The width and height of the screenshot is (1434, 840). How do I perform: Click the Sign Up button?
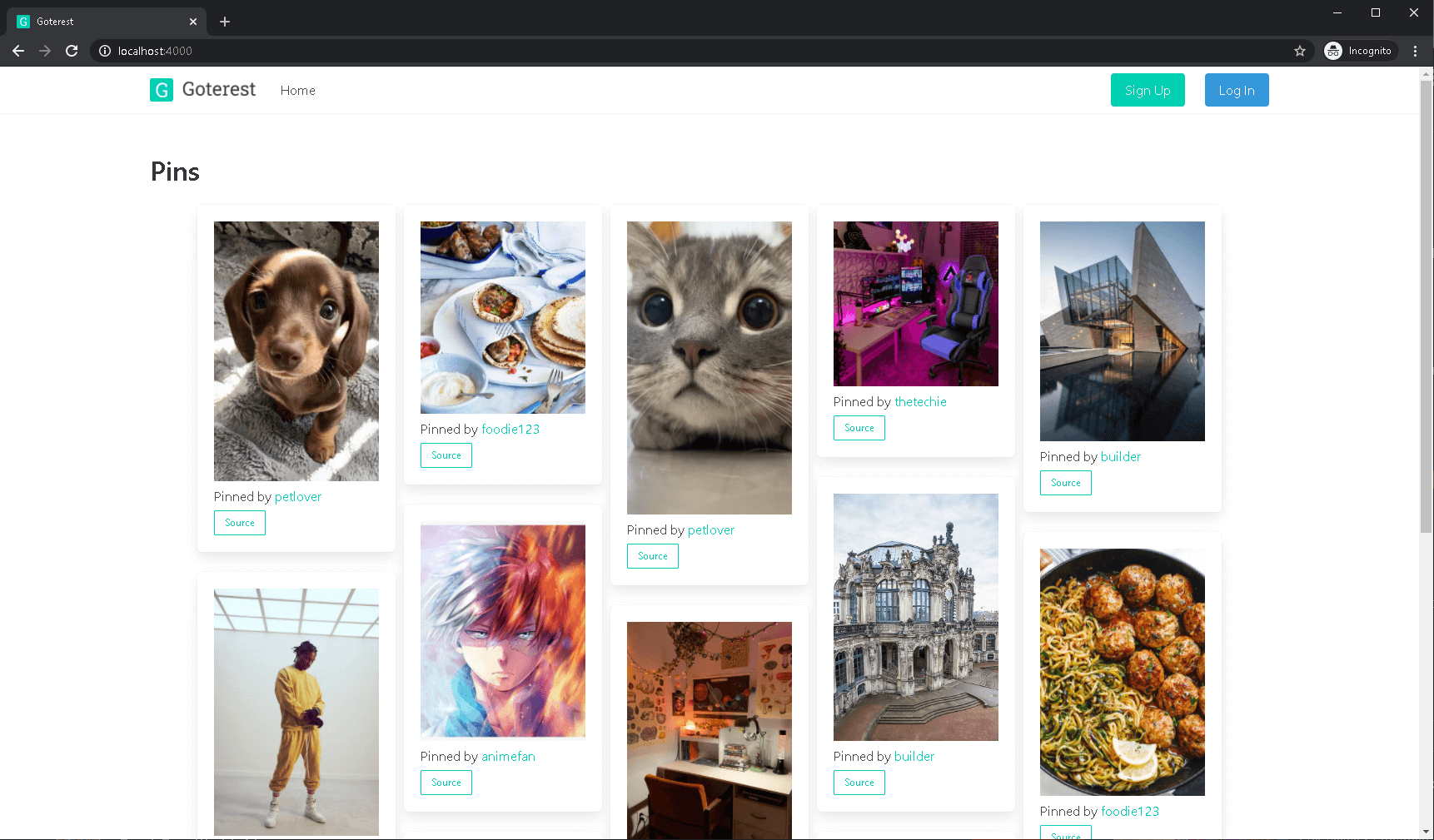(x=1148, y=90)
